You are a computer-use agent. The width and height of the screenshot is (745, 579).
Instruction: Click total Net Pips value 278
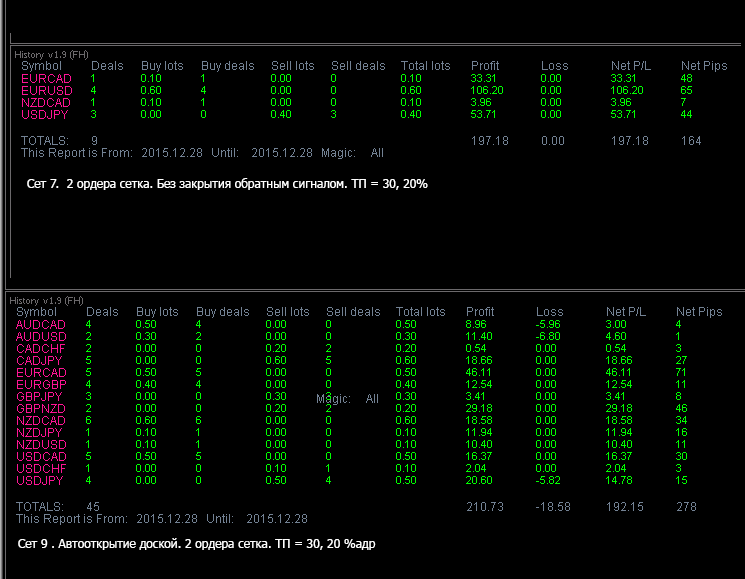tap(686, 507)
